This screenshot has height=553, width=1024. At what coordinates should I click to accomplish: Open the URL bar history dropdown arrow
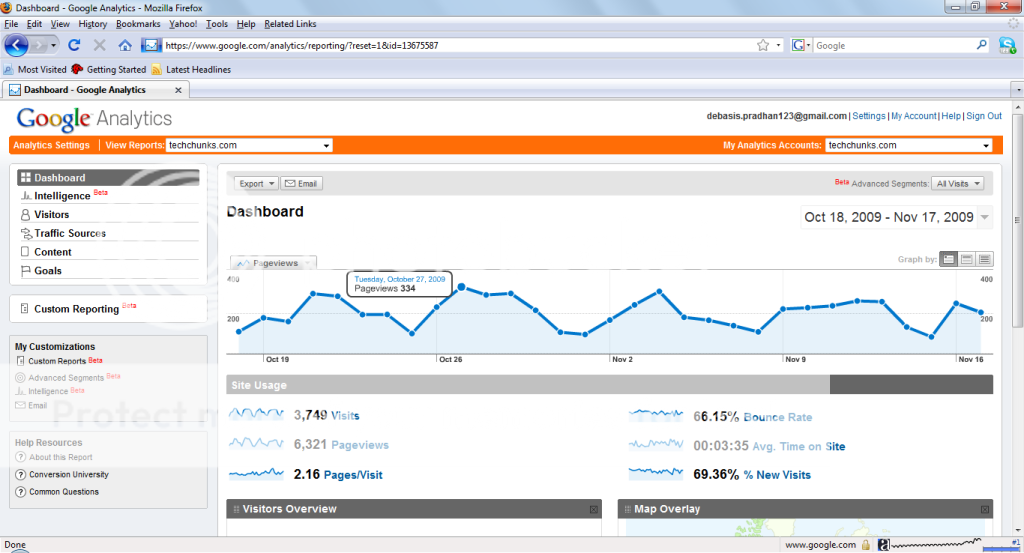778,45
